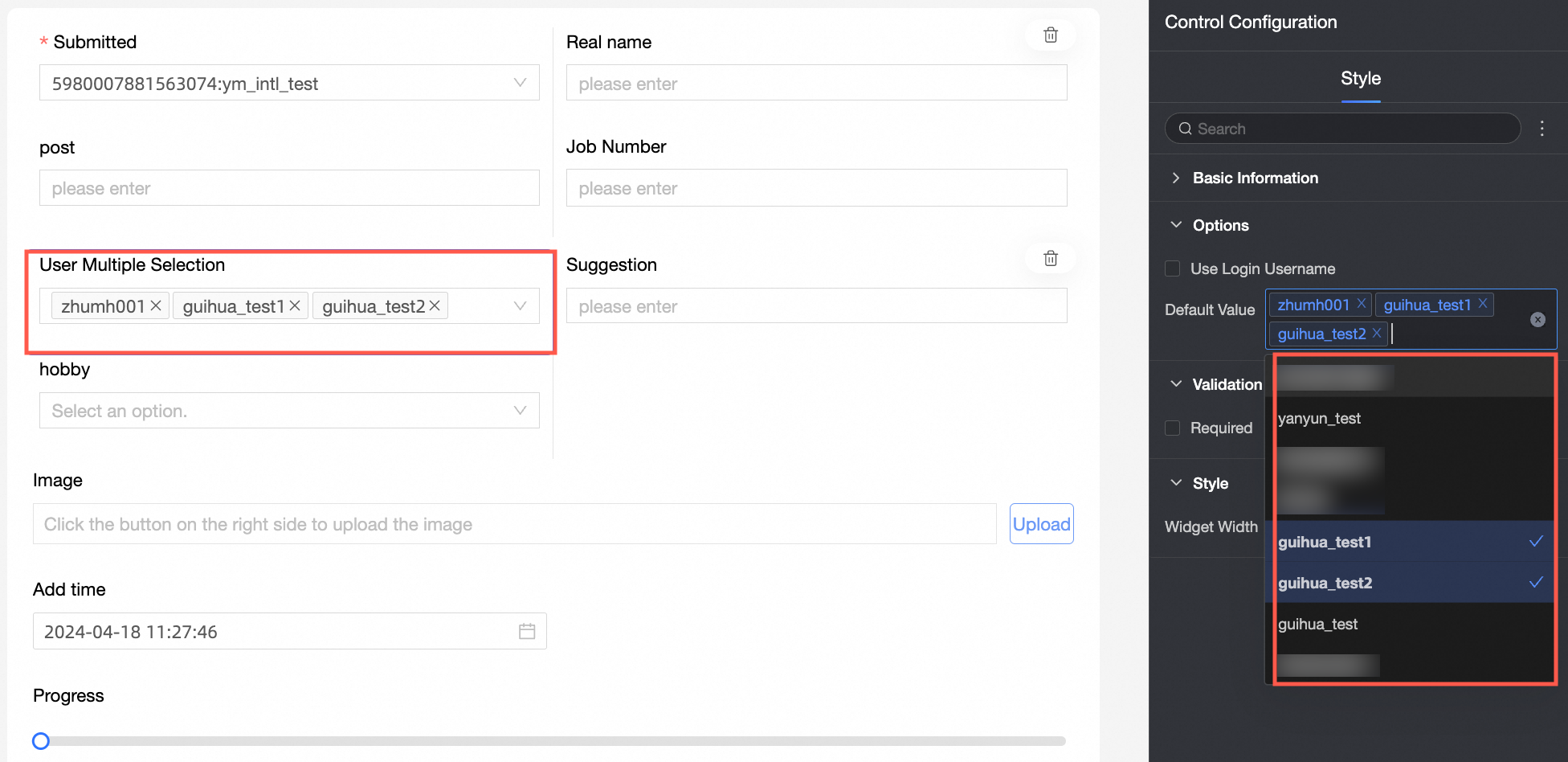
Task: Check the Required validation checkbox
Action: [1173, 428]
